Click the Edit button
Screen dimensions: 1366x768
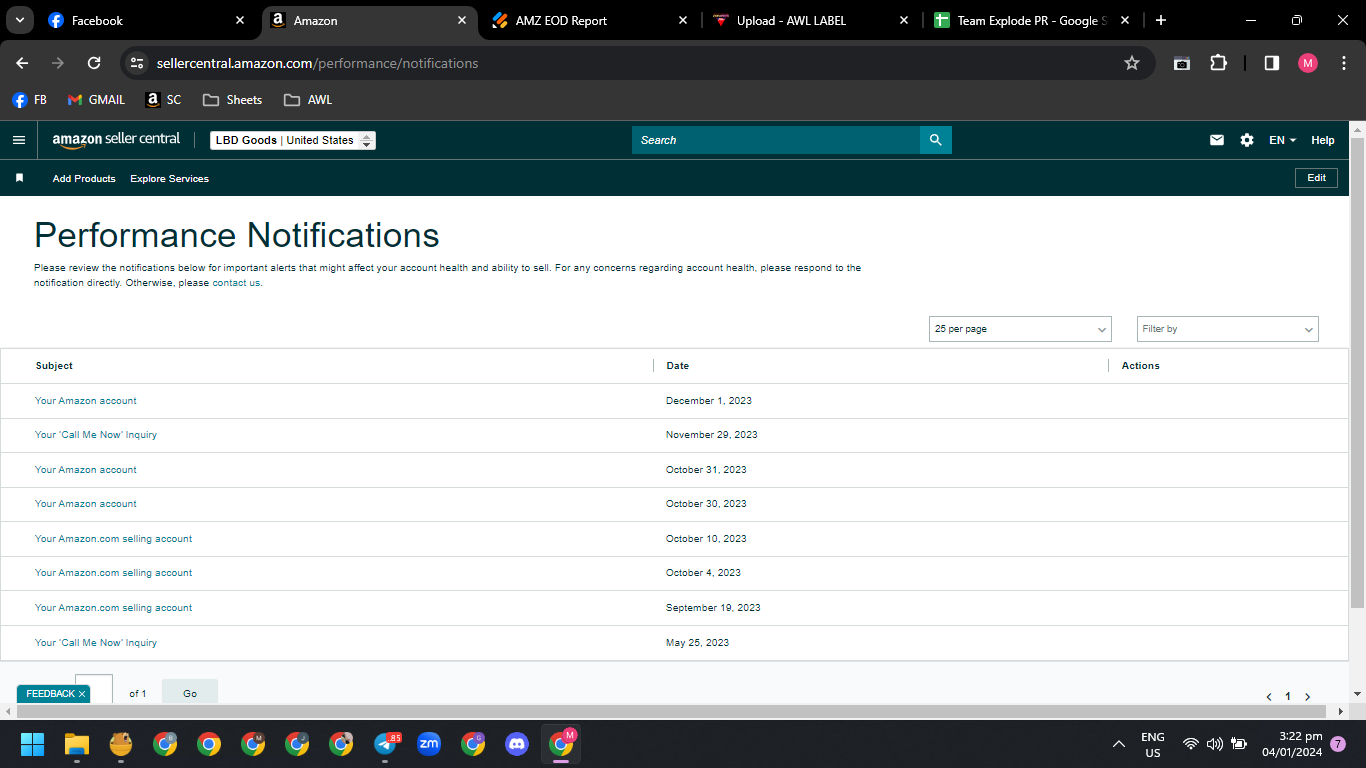point(1317,178)
